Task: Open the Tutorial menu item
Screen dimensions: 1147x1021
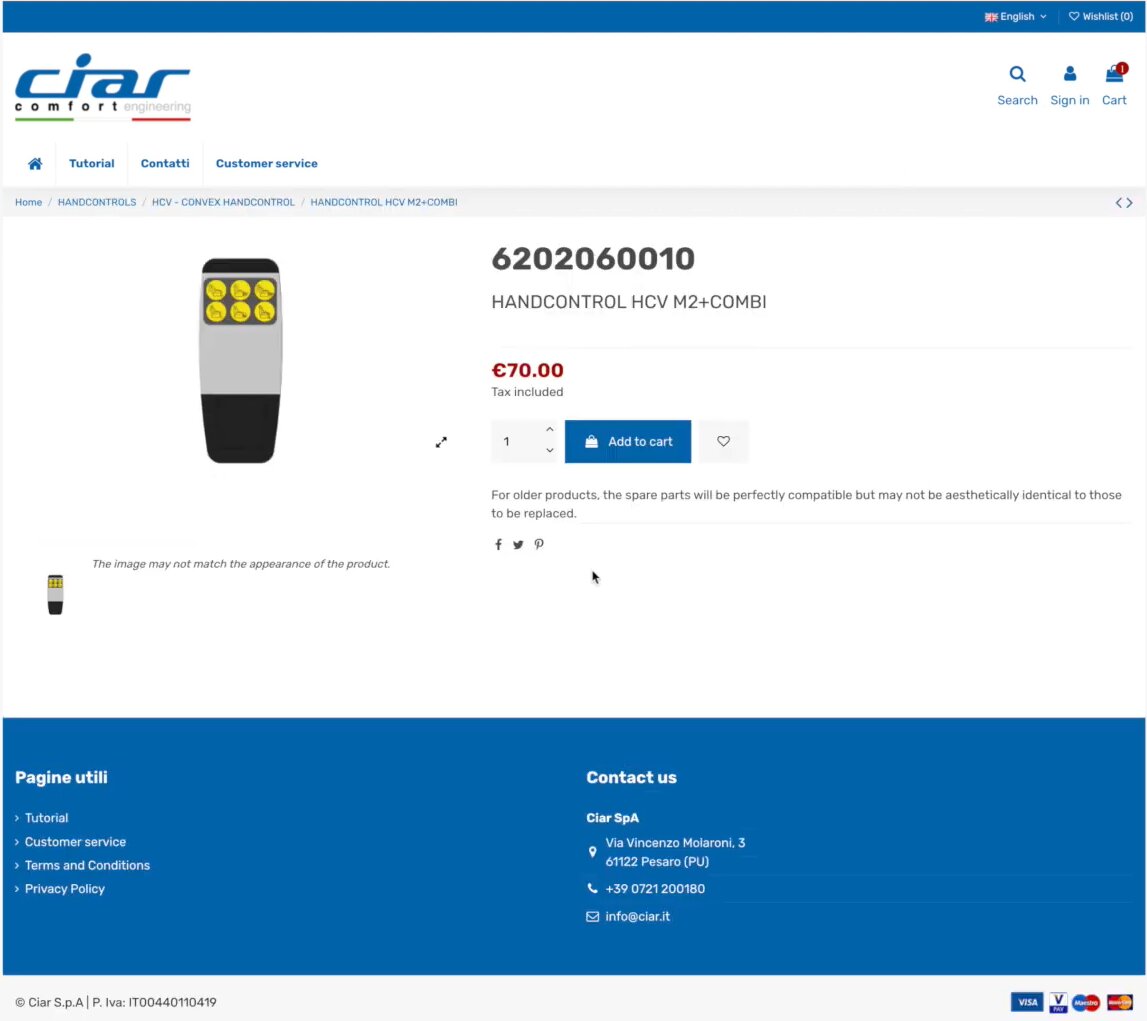Action: [x=92, y=164]
